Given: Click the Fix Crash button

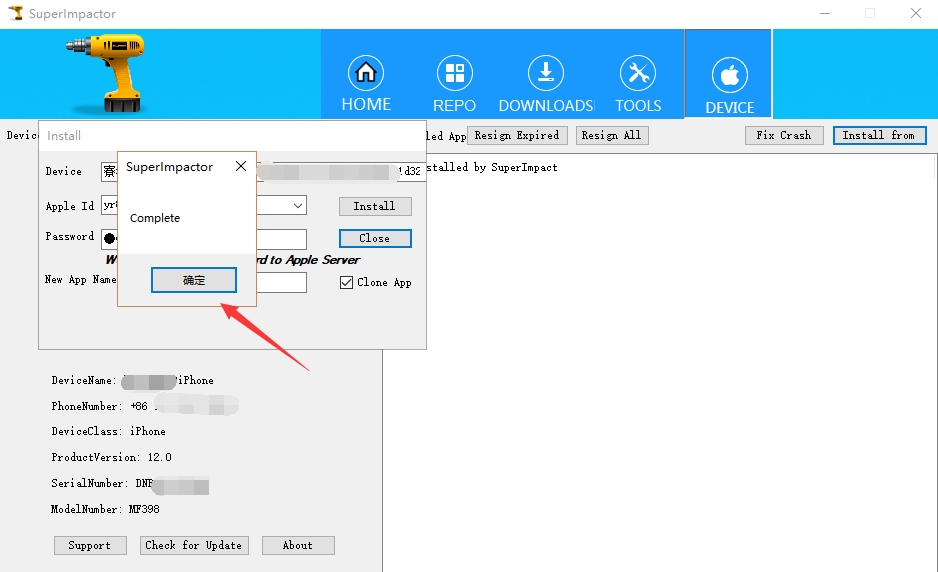Looking at the screenshot, I should tap(784, 135).
